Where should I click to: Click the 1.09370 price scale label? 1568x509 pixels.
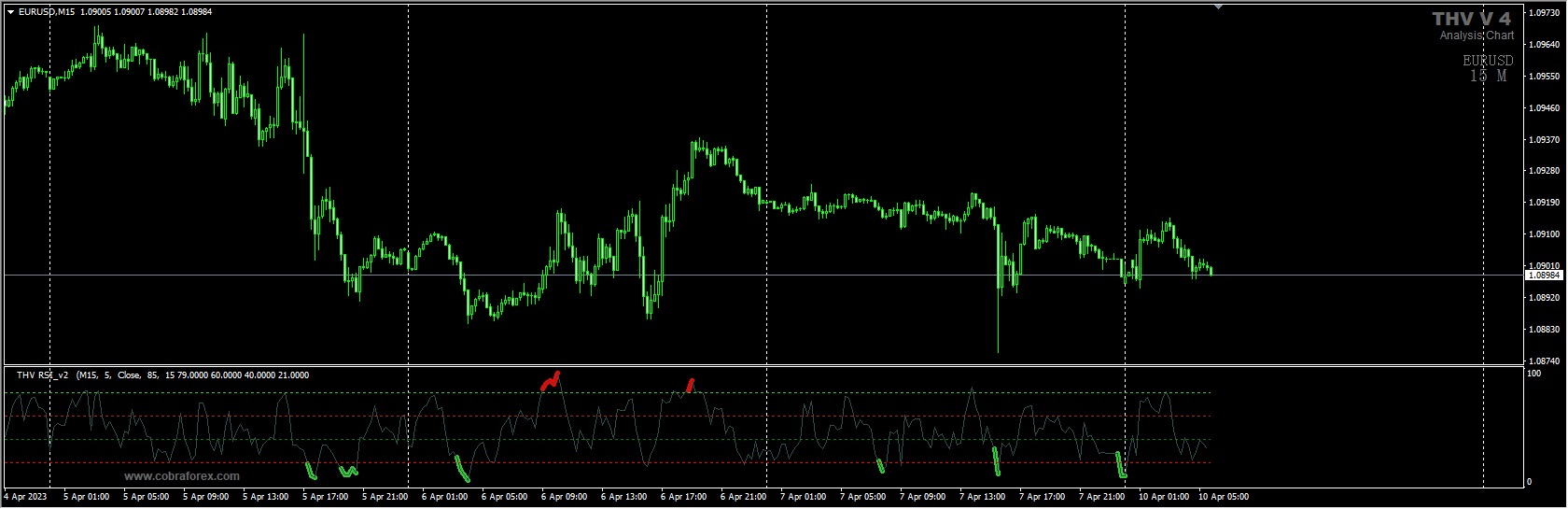tap(1544, 140)
